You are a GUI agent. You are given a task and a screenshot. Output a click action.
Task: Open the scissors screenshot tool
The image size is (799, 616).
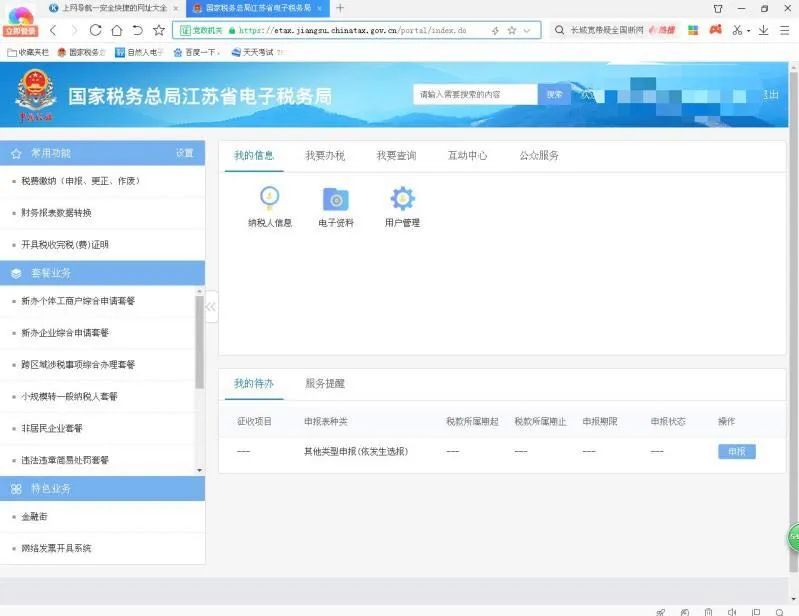pyautogui.click(x=737, y=30)
